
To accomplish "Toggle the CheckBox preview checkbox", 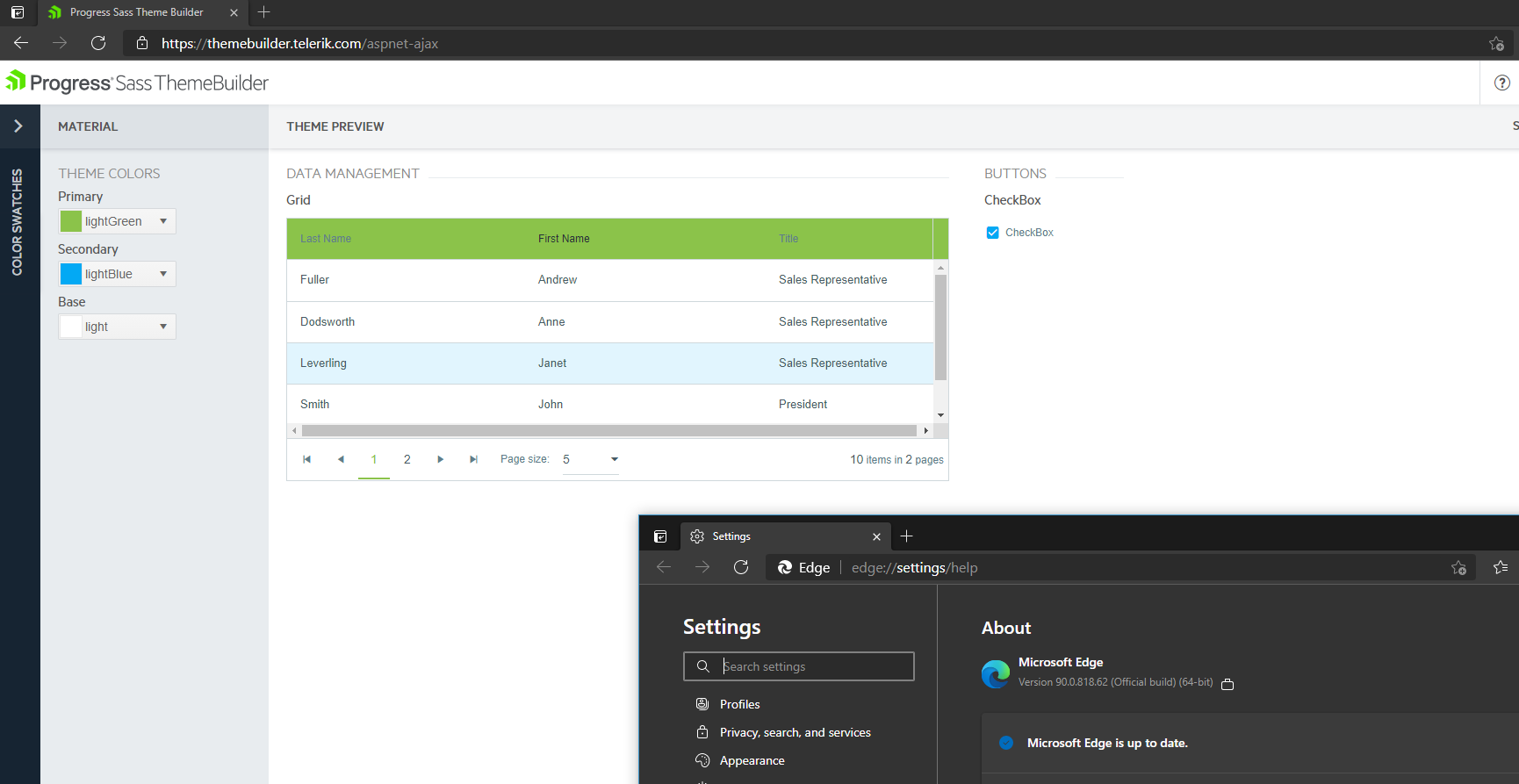I will coord(993,233).
